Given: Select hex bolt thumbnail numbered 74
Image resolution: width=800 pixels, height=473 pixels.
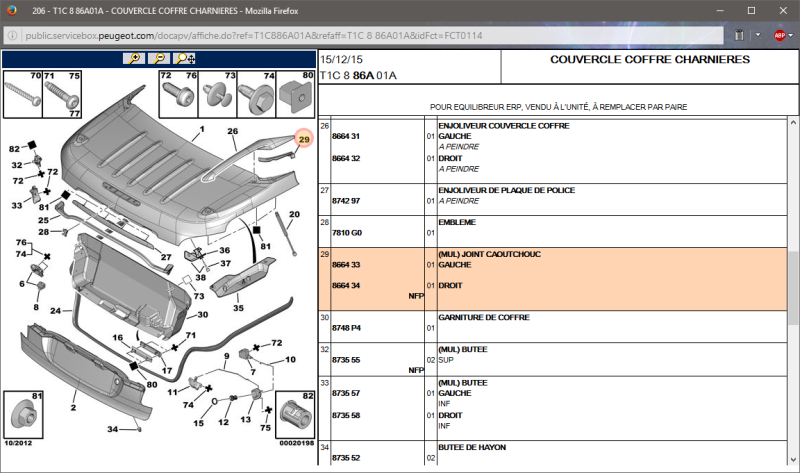Looking at the screenshot, I should [256, 94].
